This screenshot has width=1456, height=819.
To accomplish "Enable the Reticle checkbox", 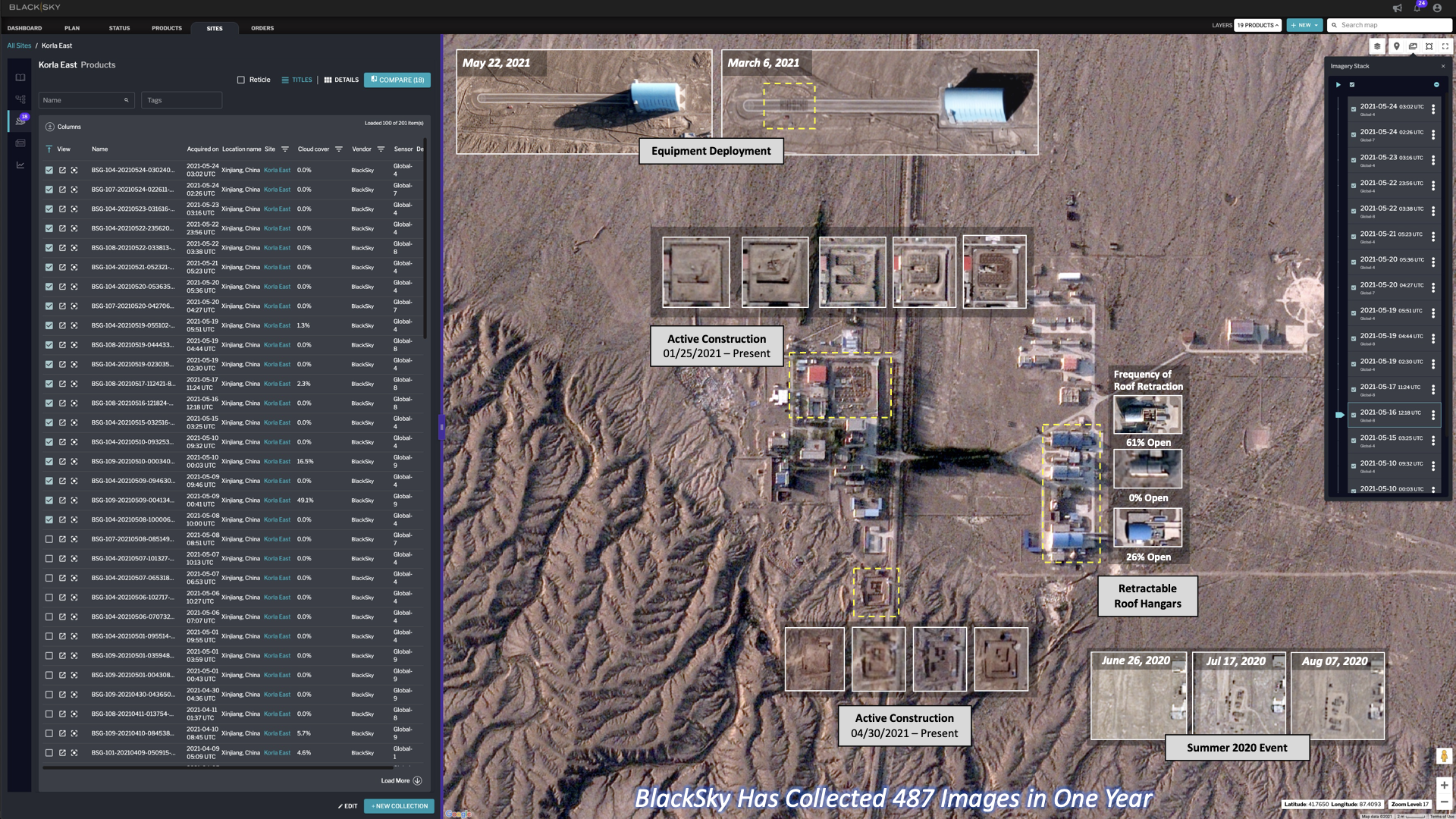I will click(x=241, y=80).
